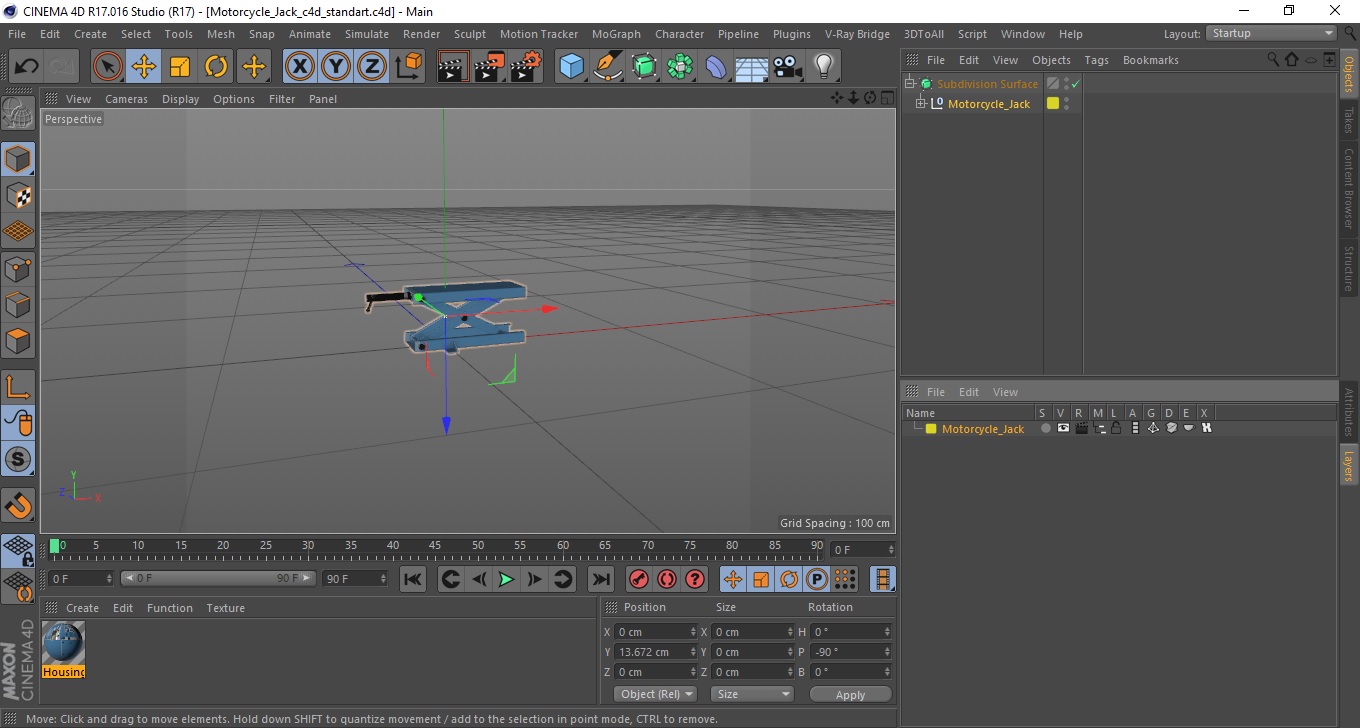Open the Layout Startup dropdown
This screenshot has height=728, width=1360.
(x=1271, y=34)
